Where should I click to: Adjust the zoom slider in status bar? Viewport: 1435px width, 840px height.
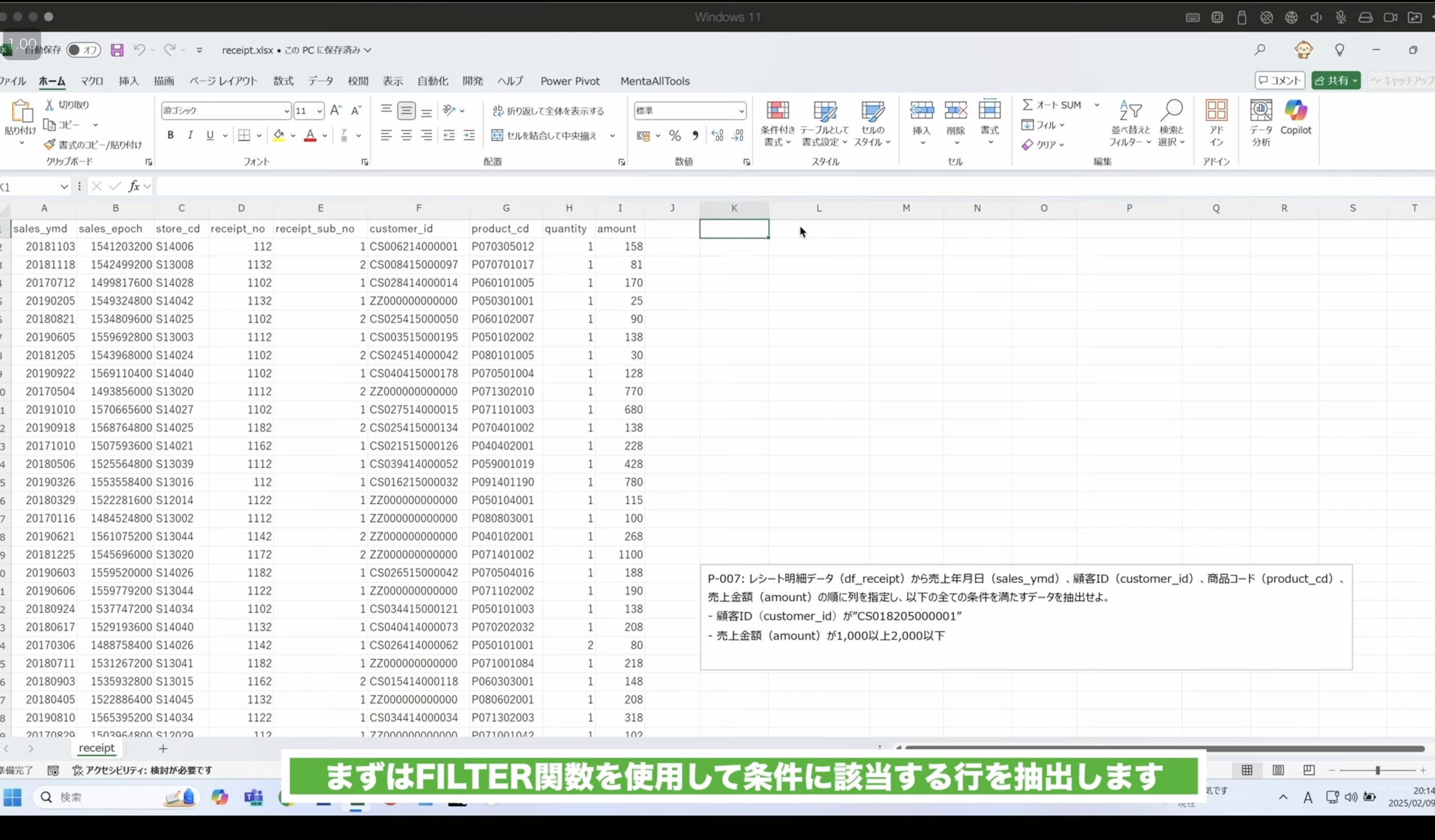click(x=1377, y=770)
